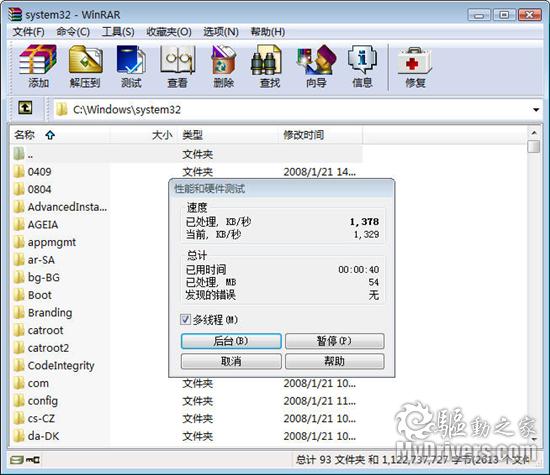Sort by the 修改时间 column header
550x475 pixels.
click(x=321, y=135)
